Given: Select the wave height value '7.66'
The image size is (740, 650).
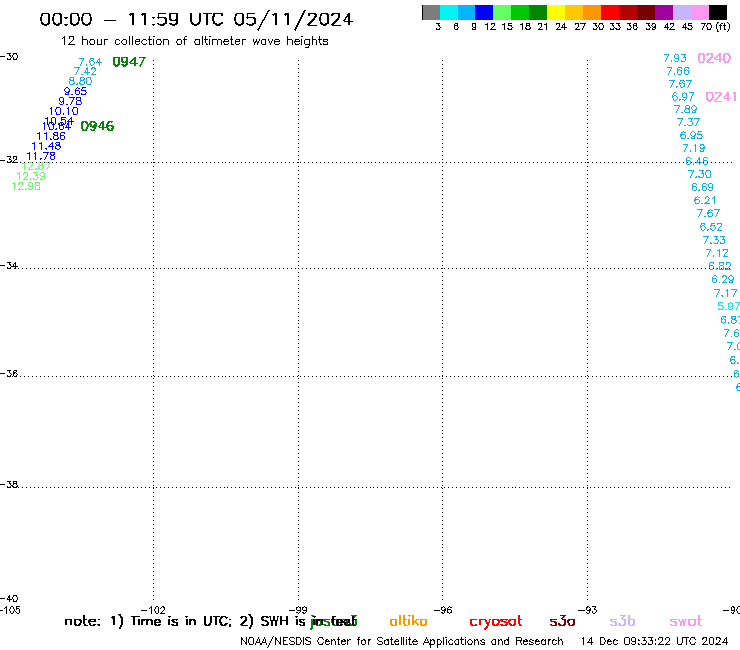Looking at the screenshot, I should click(678, 71).
